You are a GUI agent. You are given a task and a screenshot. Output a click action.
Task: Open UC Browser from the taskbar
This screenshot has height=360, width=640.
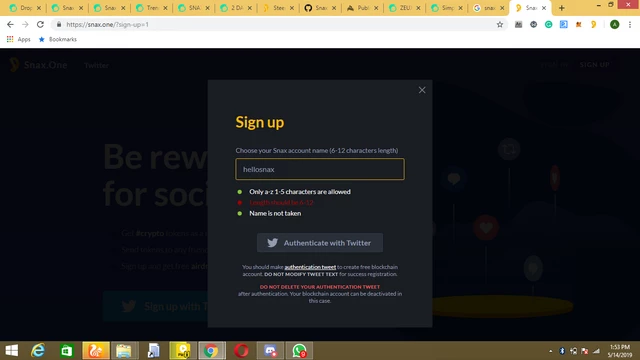[x=96, y=351]
